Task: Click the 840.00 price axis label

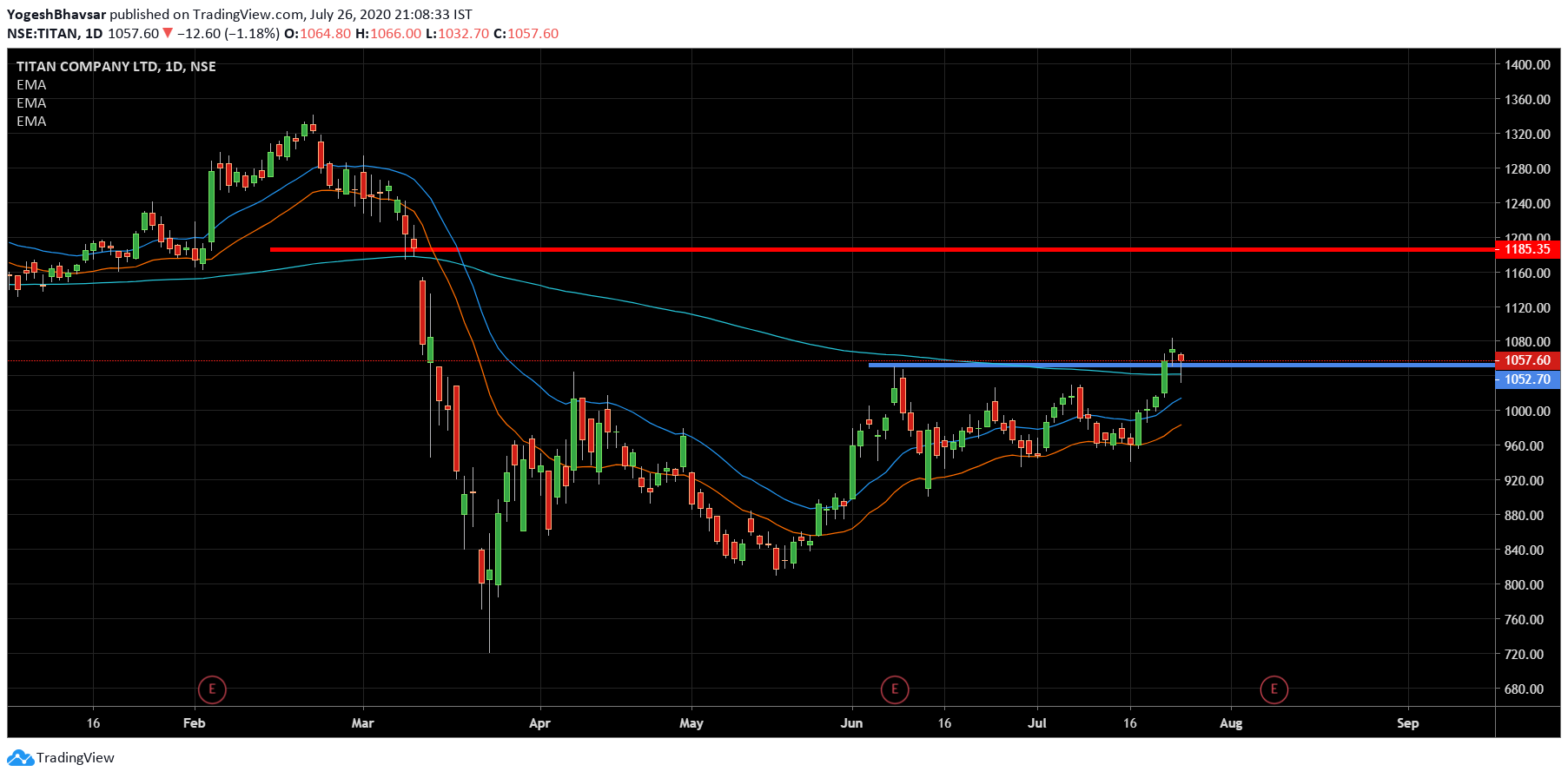Action: (x=1524, y=550)
